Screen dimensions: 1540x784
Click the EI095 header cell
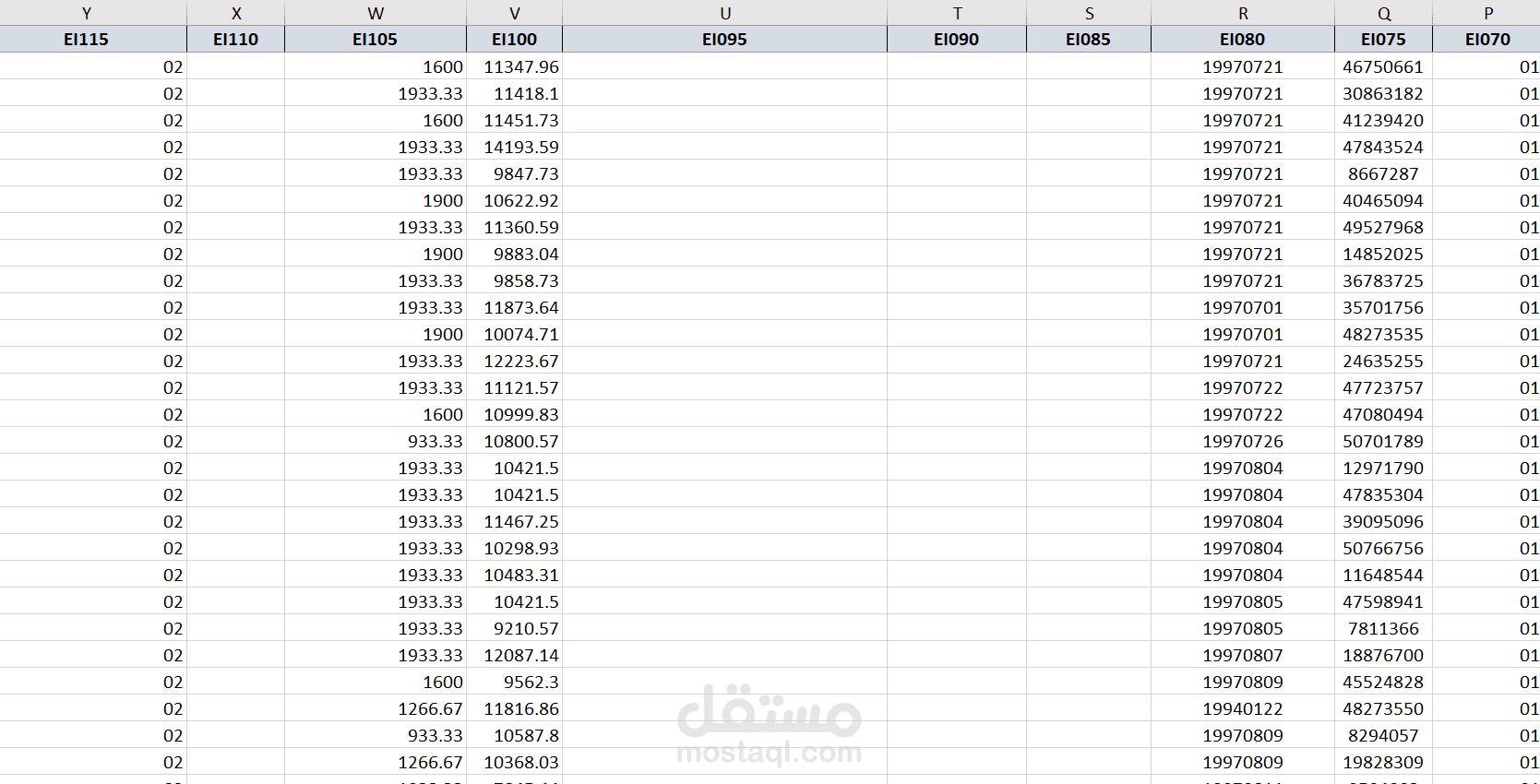pyautogui.click(x=725, y=40)
